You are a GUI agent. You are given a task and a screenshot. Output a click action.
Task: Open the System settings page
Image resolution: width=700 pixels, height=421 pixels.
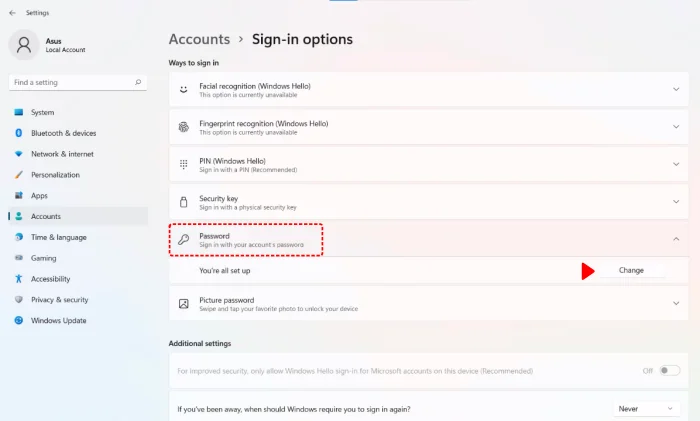(42, 112)
